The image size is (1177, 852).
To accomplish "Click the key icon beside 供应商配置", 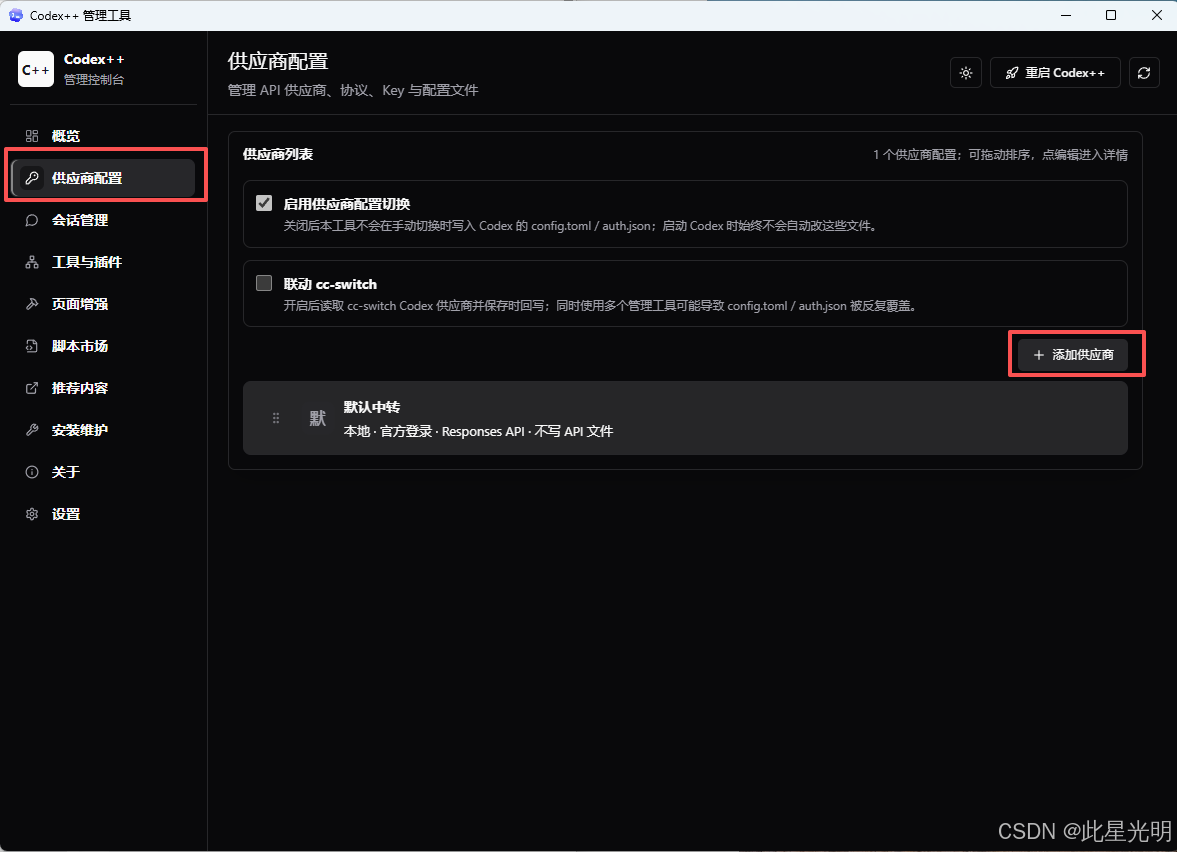I will [32, 178].
